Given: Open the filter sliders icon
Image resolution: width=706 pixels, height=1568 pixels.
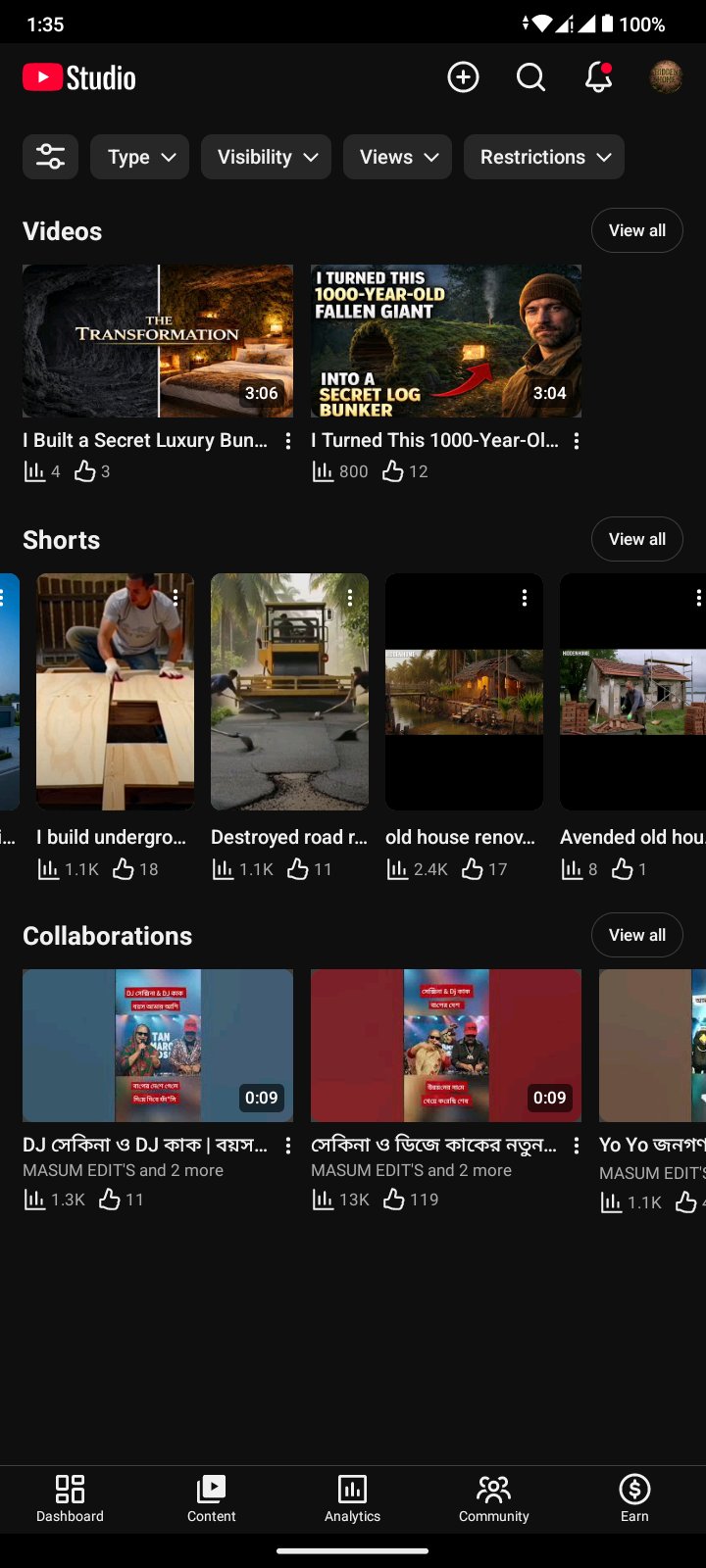Looking at the screenshot, I should click(50, 157).
